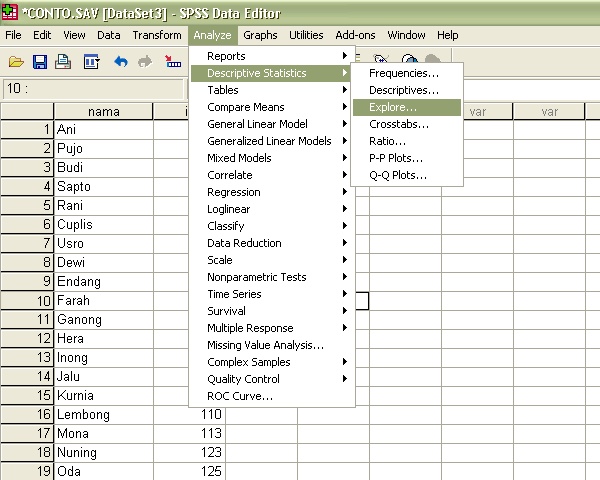The height and width of the screenshot is (480, 600).
Task: Undo the last action with blue arrow
Action: (x=121, y=61)
